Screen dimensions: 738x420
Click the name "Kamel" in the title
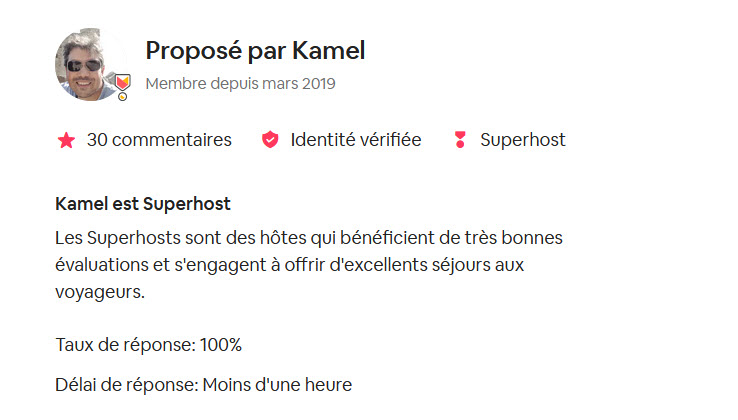coord(331,50)
